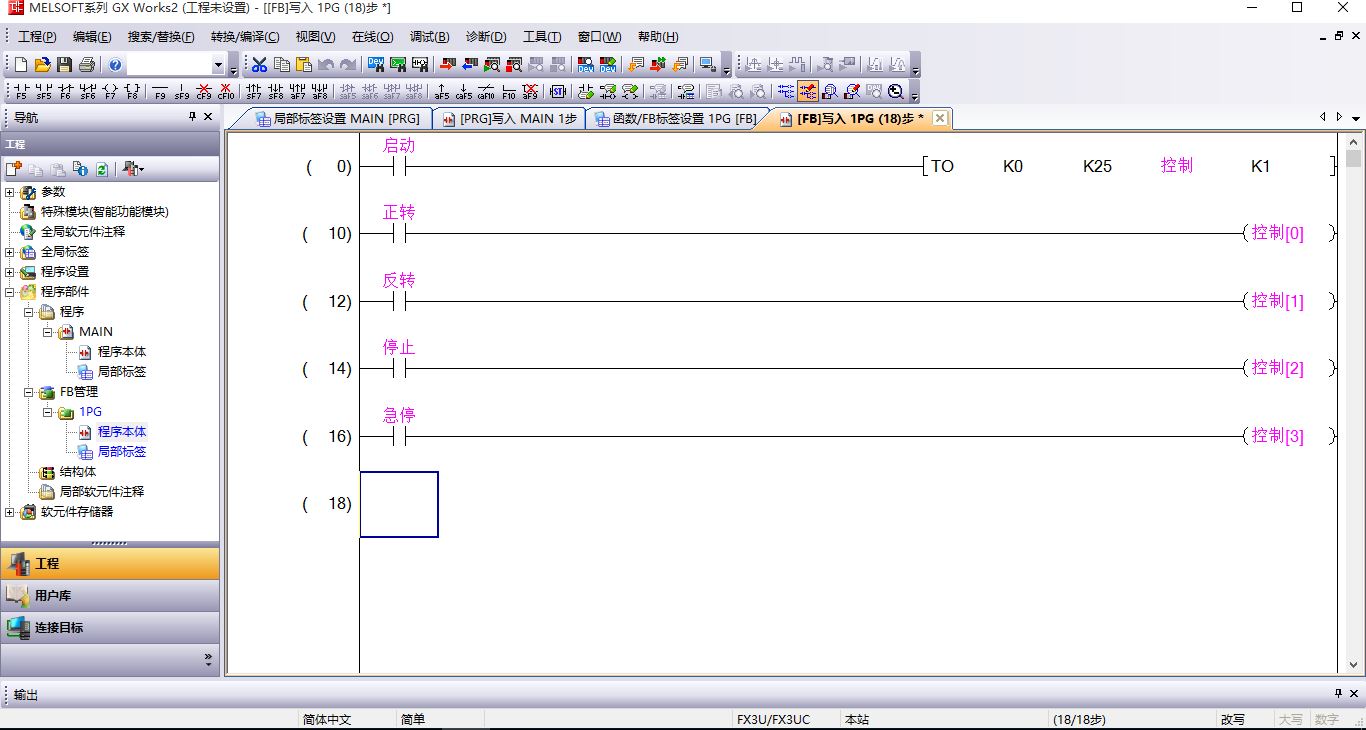This screenshot has width=1366, height=730.
Task: Open the 在线(O) menu
Action: [x=372, y=37]
